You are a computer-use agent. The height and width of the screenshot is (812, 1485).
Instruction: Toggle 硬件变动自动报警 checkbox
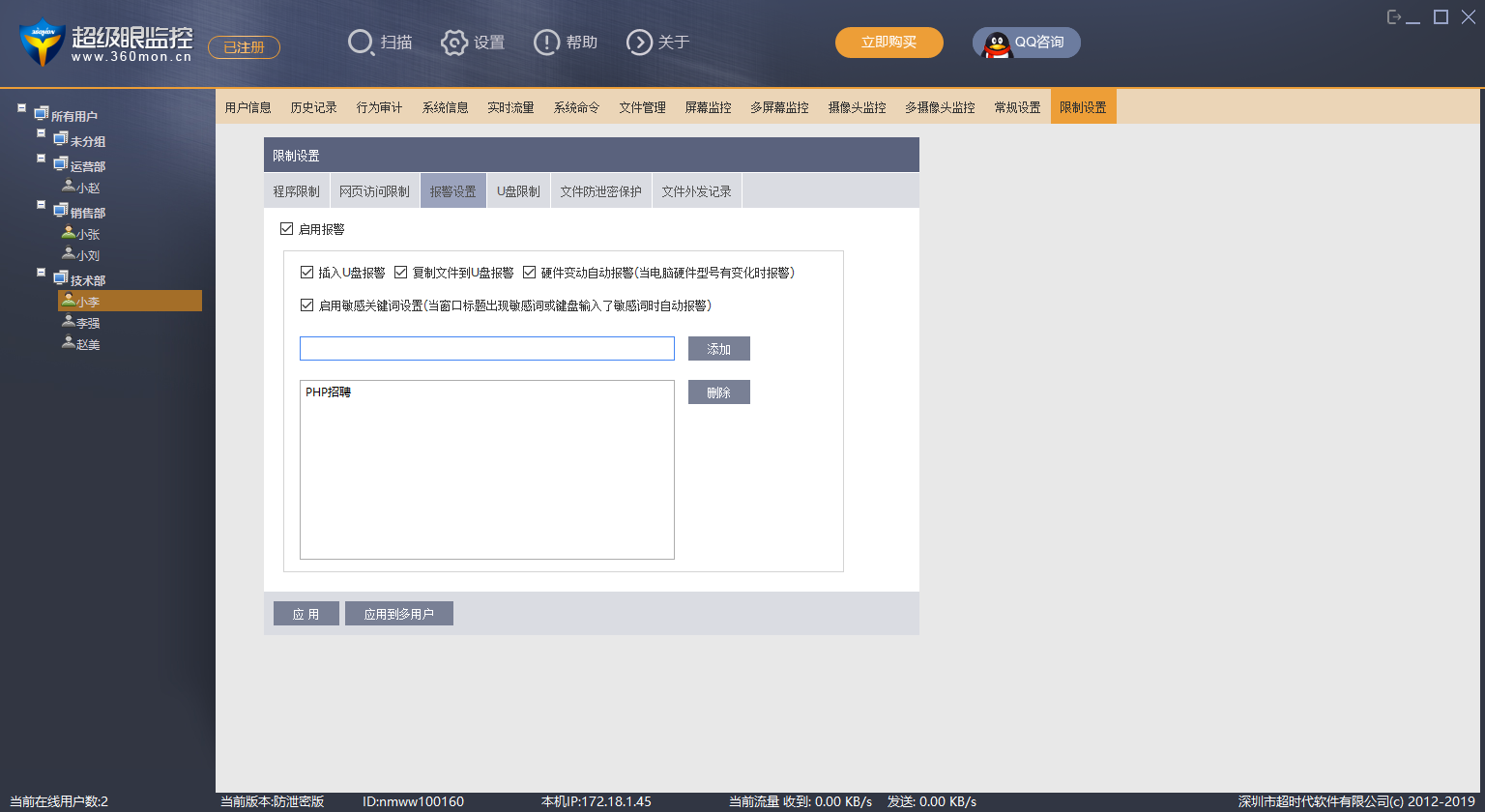click(x=529, y=273)
